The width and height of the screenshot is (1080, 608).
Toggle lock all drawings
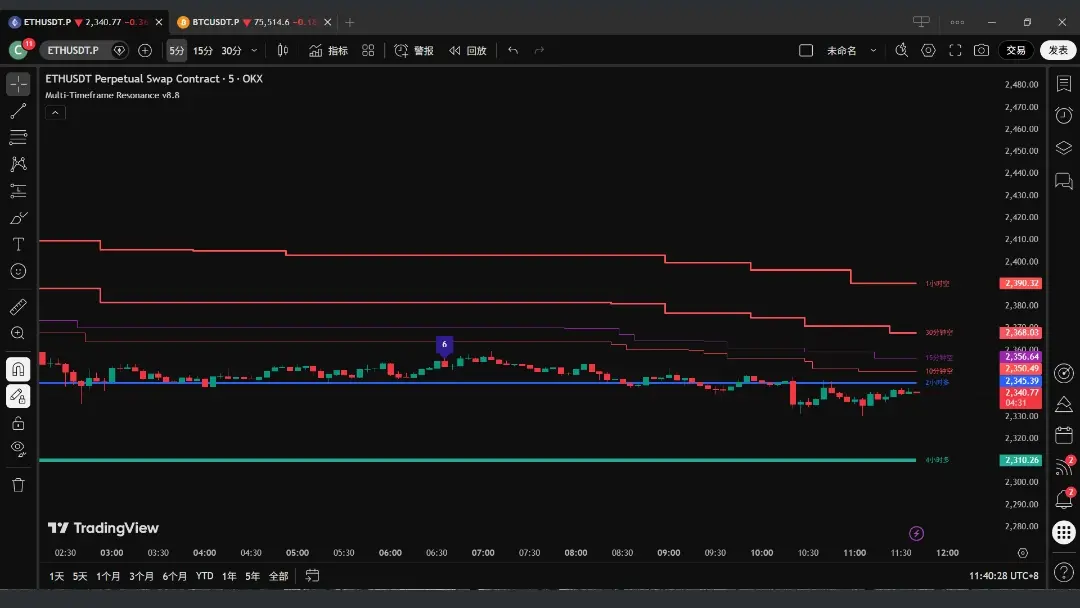click(x=18, y=423)
